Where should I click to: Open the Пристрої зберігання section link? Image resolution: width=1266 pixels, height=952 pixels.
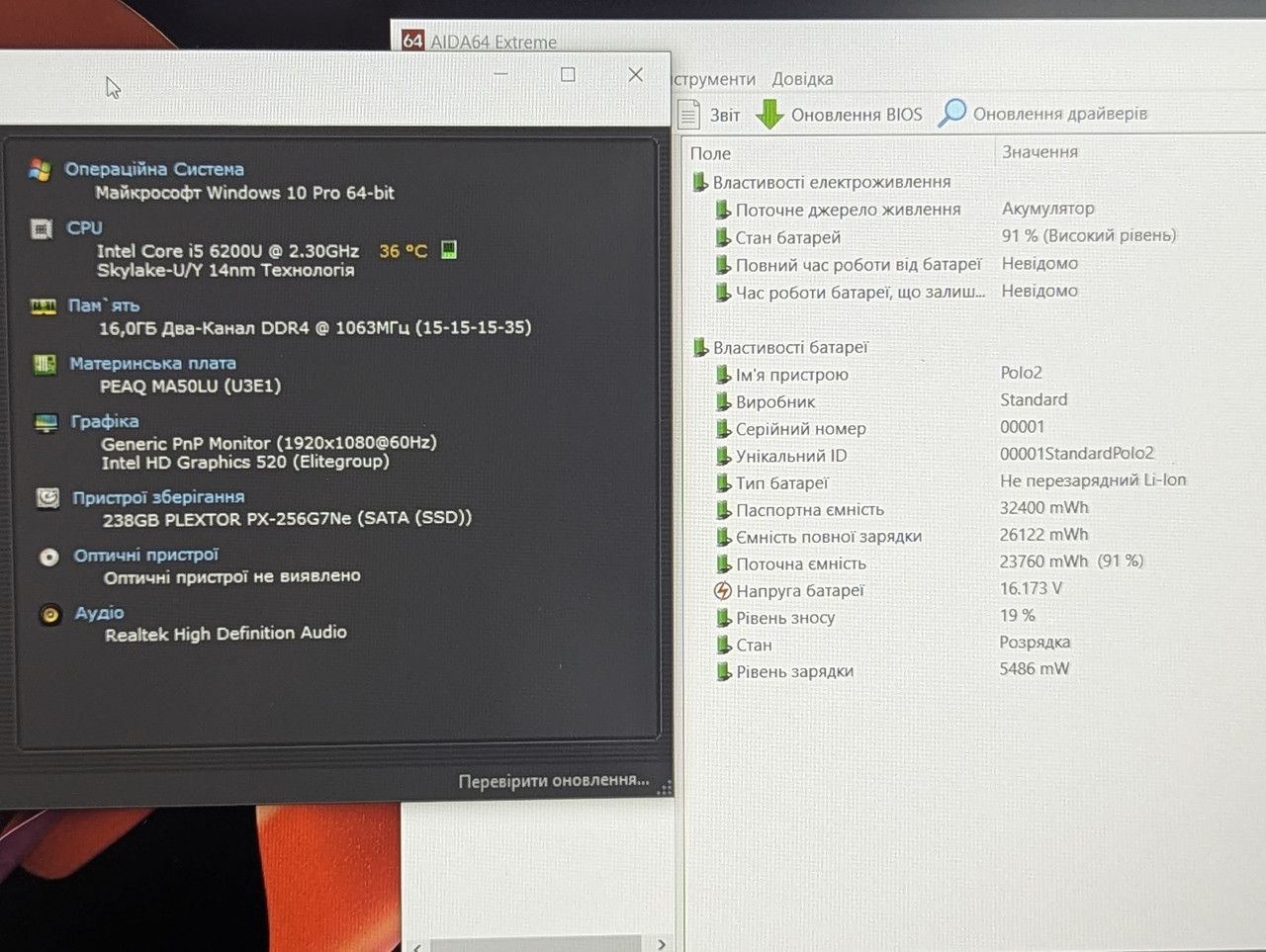[x=158, y=497]
